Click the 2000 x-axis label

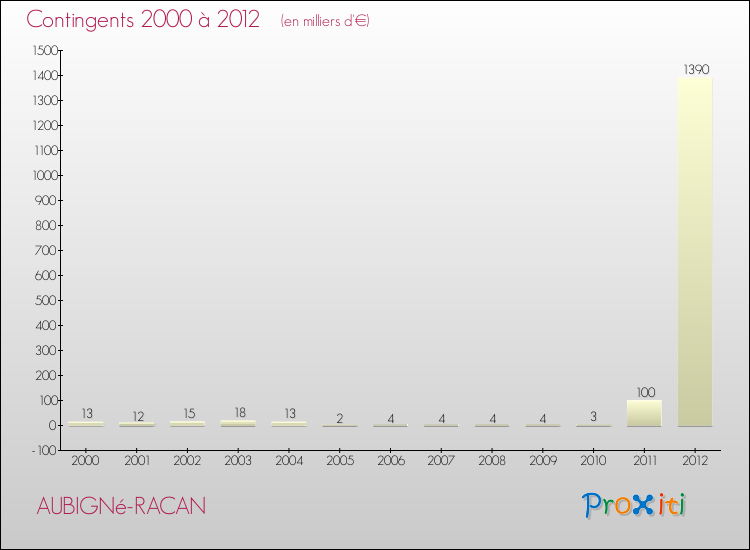tap(85, 461)
